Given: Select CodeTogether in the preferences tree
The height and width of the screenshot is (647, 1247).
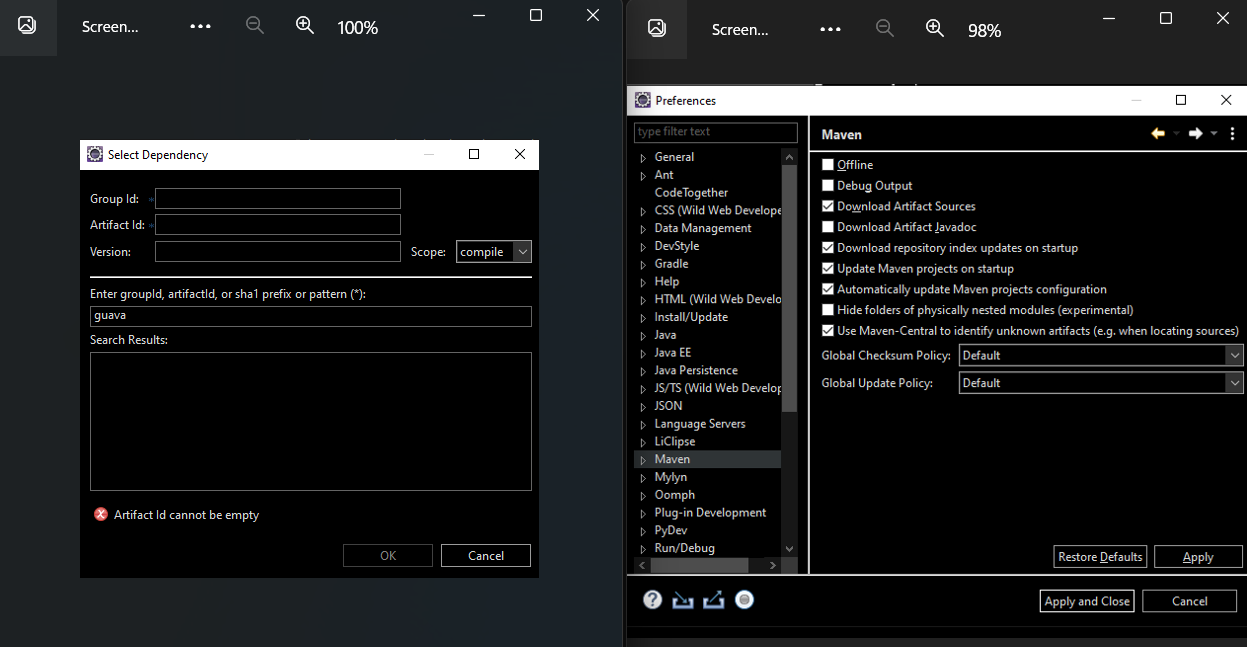Looking at the screenshot, I should pos(691,193).
